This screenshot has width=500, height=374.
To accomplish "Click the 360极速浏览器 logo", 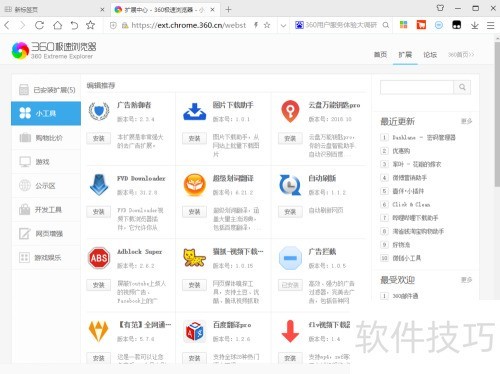I will [54, 51].
